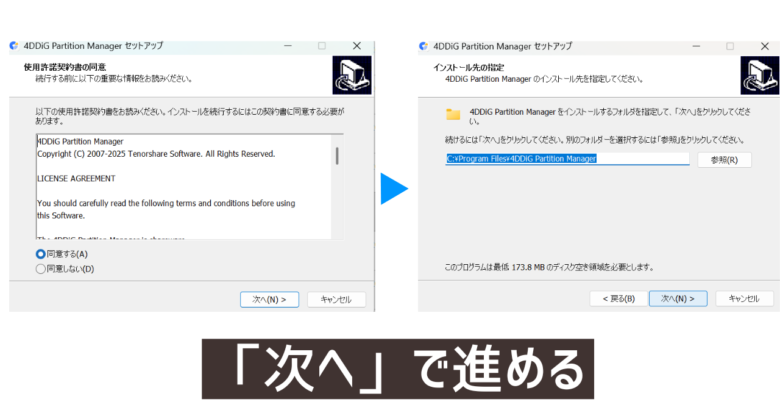
Task: Click the 4DDiG logo in the install destination title bar
Action: 423,46
